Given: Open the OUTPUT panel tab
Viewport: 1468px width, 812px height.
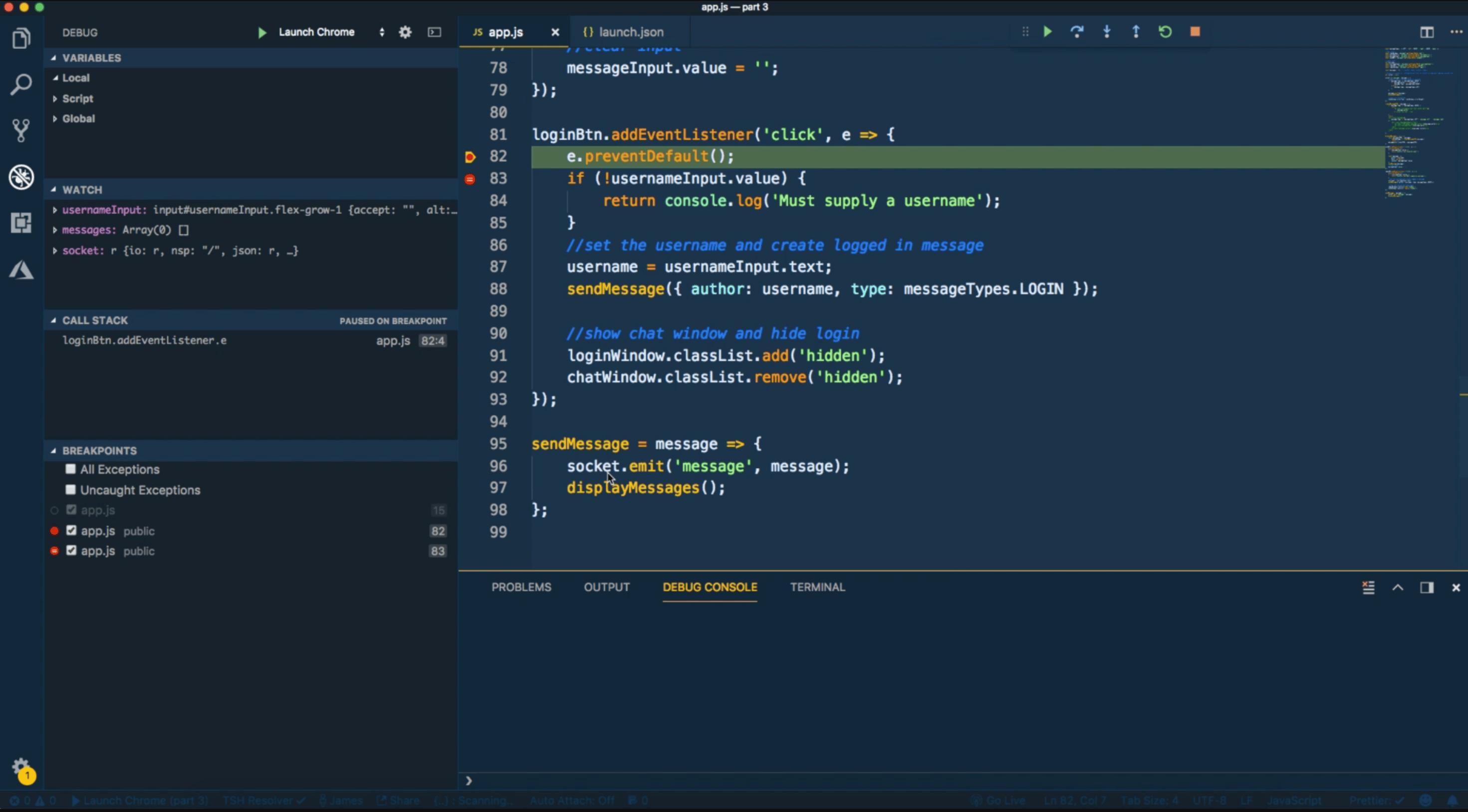Looking at the screenshot, I should point(606,587).
